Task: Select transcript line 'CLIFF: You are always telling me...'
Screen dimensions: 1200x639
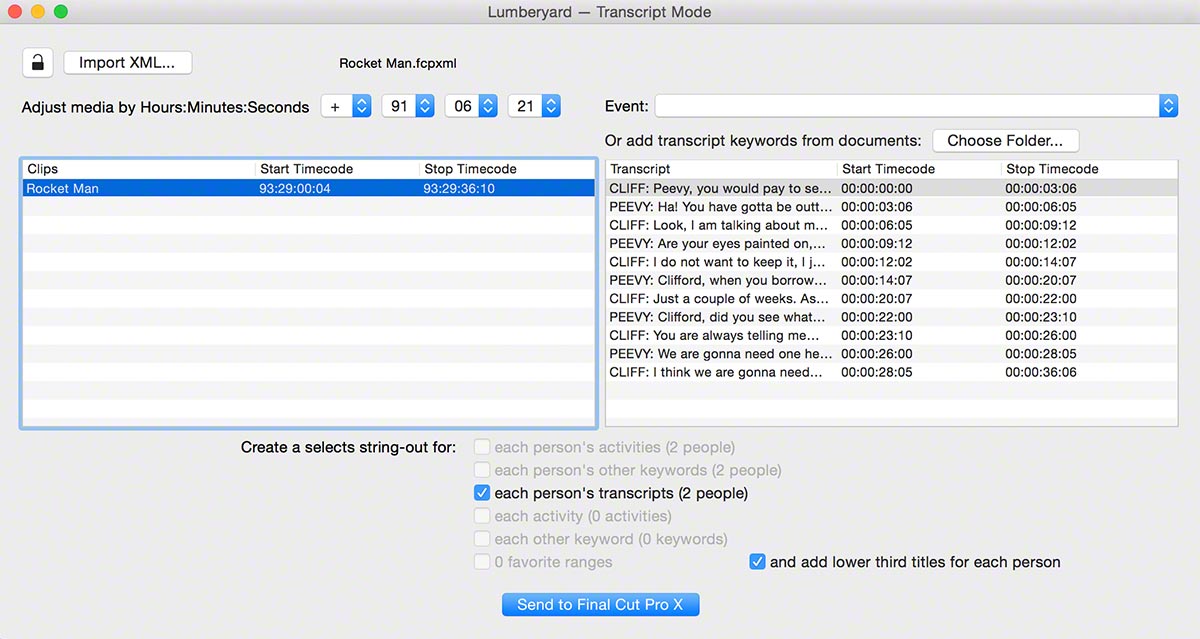Action: [x=892, y=335]
